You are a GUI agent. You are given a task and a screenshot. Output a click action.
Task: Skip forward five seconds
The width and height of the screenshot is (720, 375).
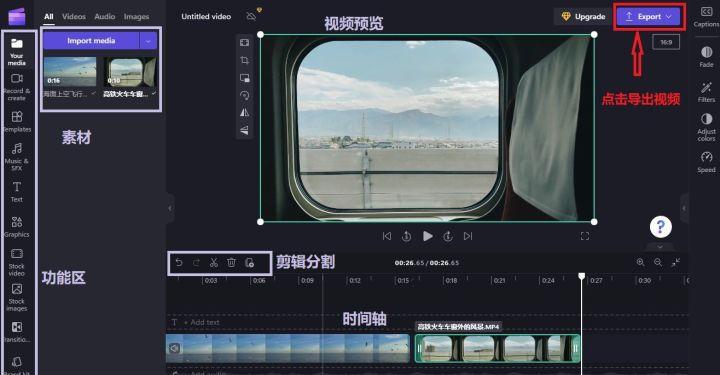448,236
